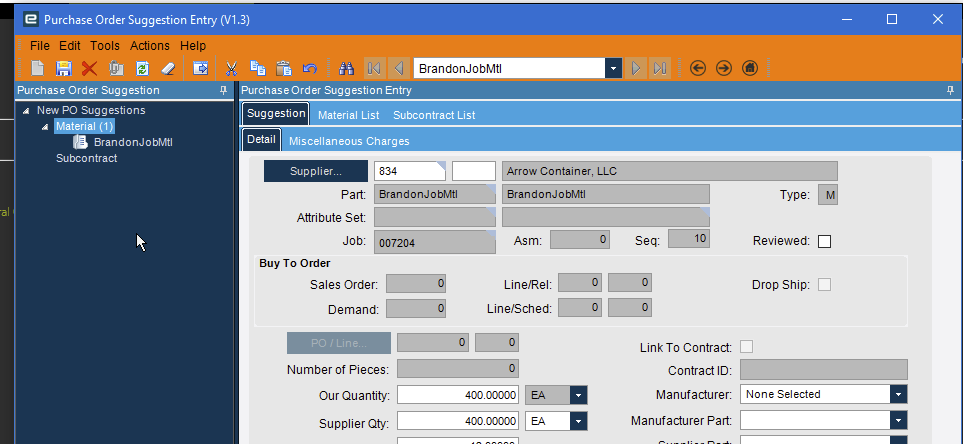Open the Manufacturer dropdown

[x=899, y=394]
